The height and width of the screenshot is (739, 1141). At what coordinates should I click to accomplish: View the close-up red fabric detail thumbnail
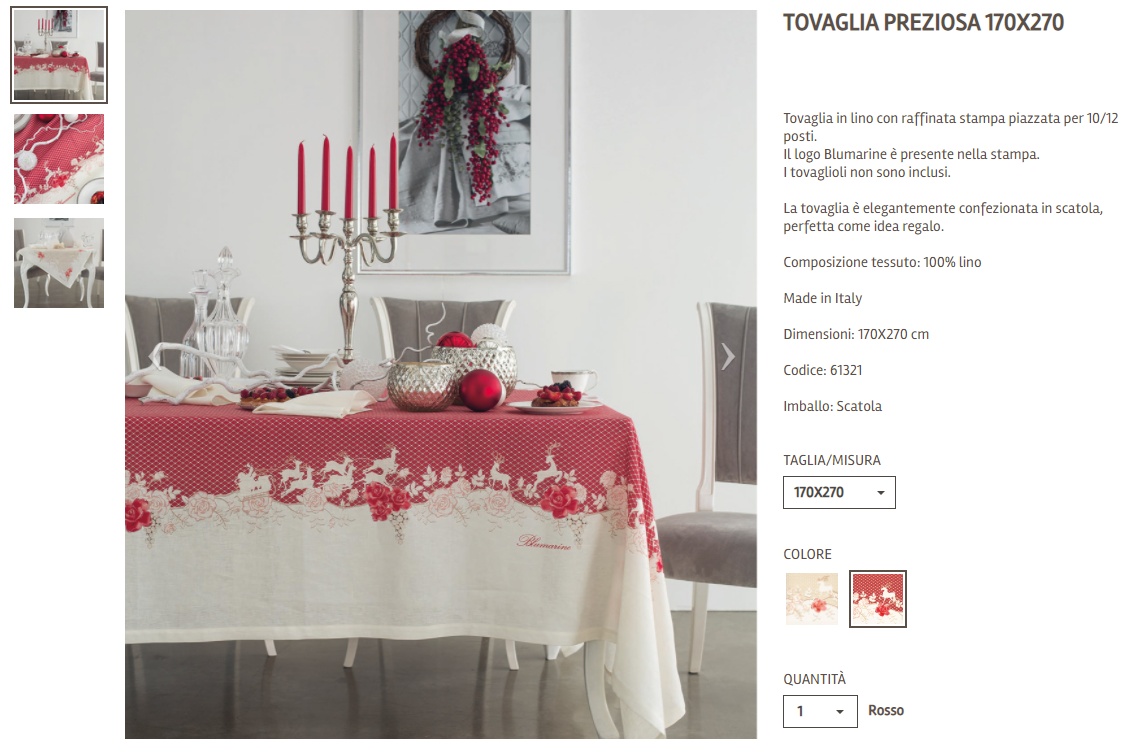[x=59, y=159]
